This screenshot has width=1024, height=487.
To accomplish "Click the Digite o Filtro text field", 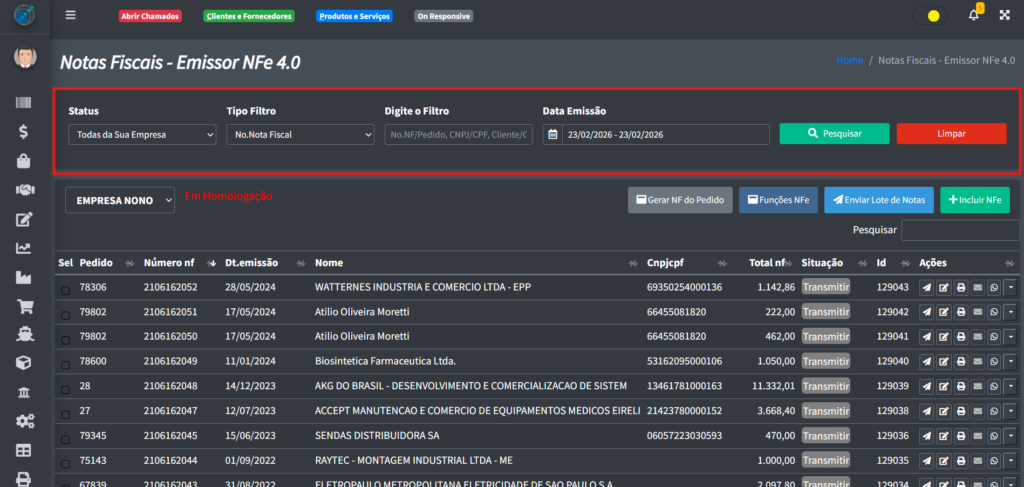I will [458, 134].
